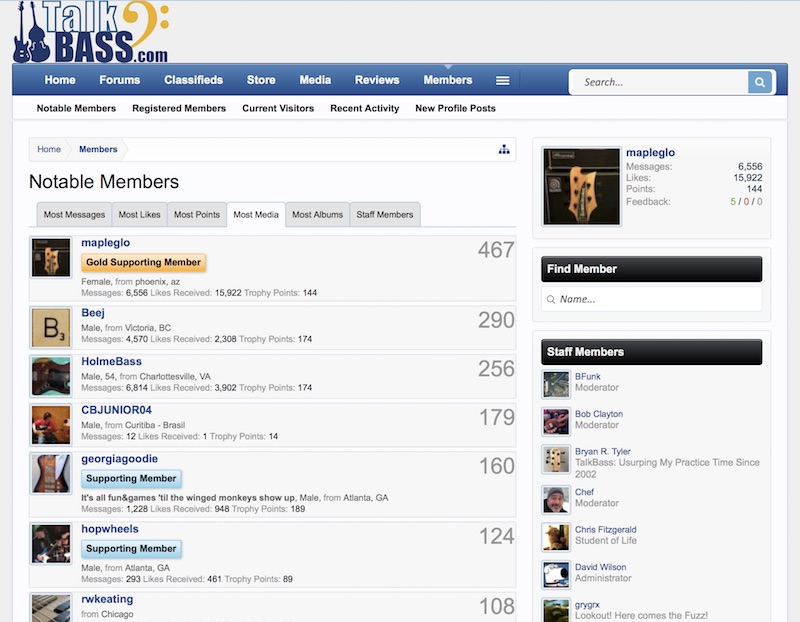The width and height of the screenshot is (800, 622).
Task: Switch to the Staff Members tab
Action: 385,215
